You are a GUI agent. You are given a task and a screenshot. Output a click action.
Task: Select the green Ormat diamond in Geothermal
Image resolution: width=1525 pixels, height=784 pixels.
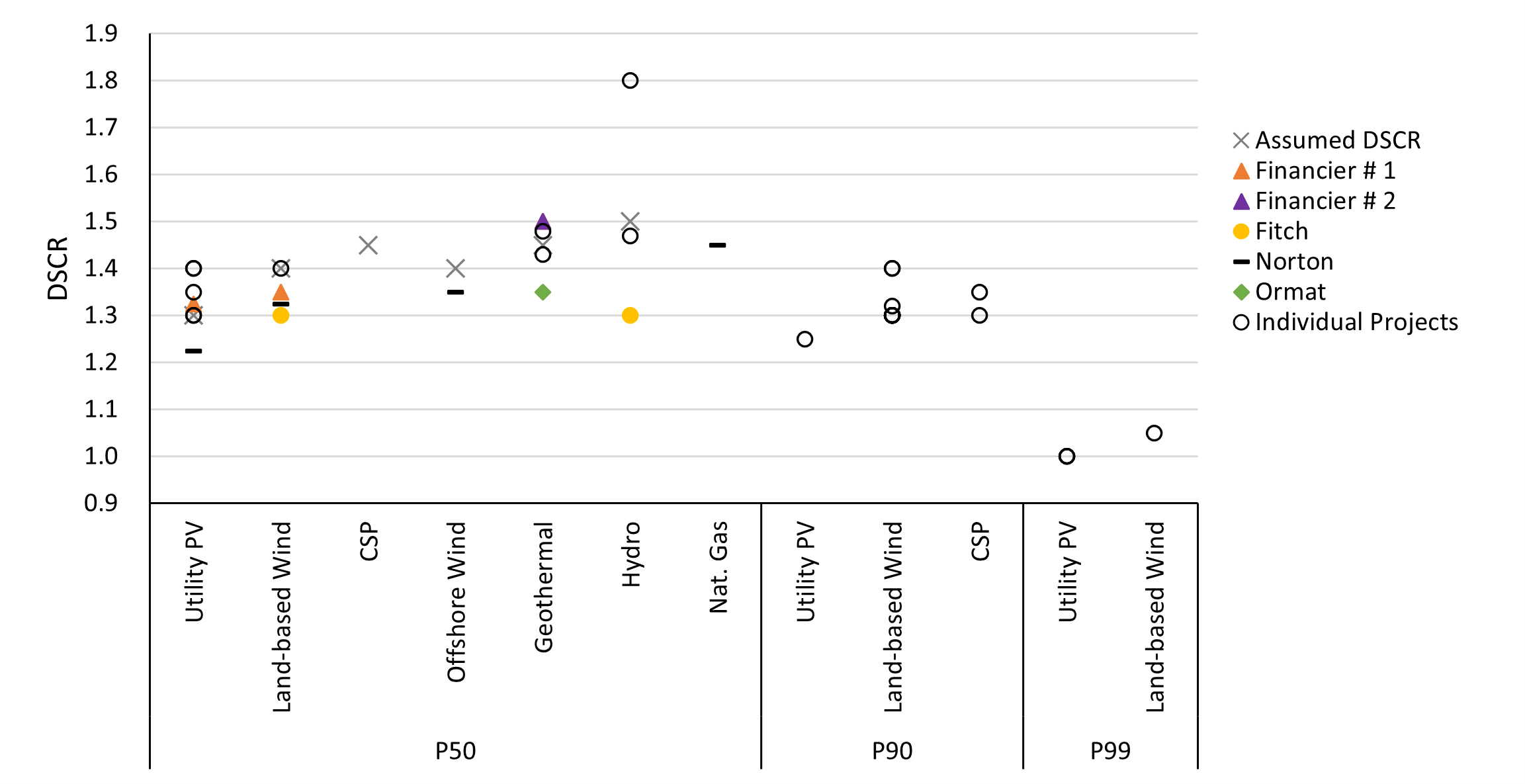click(543, 292)
